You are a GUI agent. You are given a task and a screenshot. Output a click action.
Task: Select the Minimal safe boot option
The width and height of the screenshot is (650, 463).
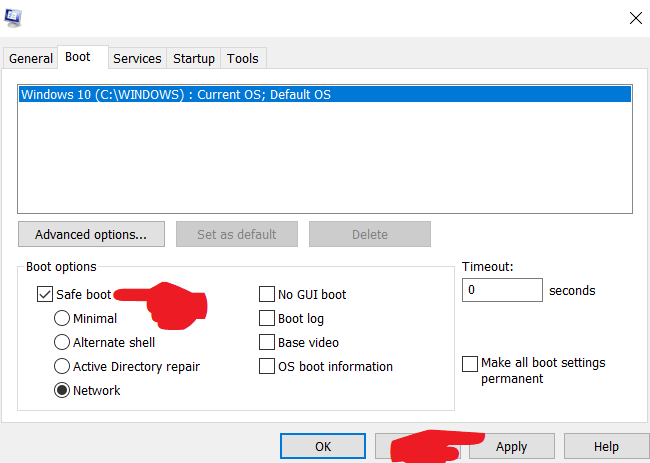[62, 318]
